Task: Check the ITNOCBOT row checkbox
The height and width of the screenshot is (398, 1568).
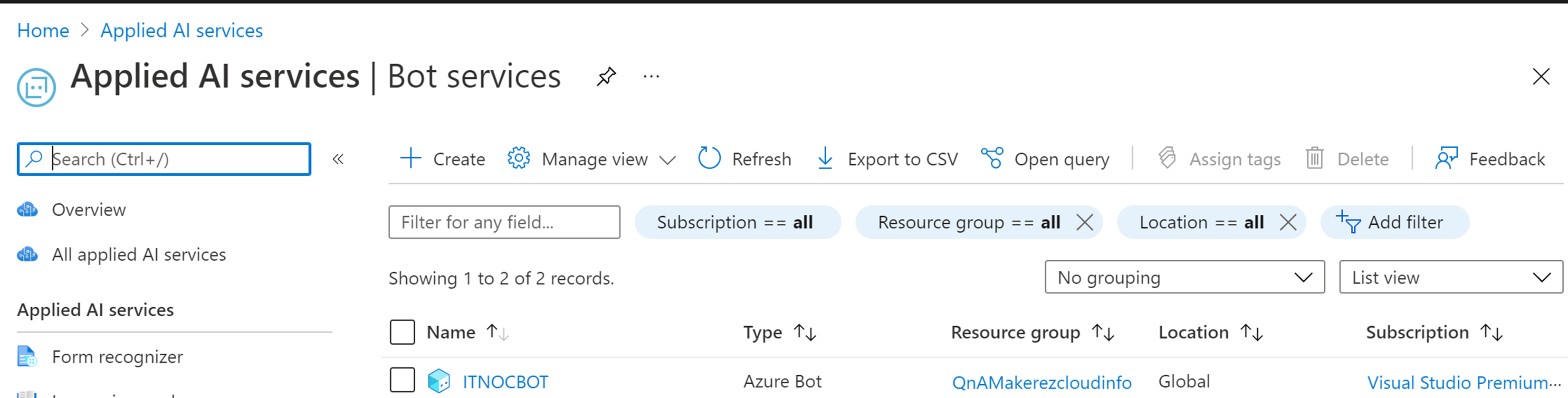Action: [x=402, y=380]
